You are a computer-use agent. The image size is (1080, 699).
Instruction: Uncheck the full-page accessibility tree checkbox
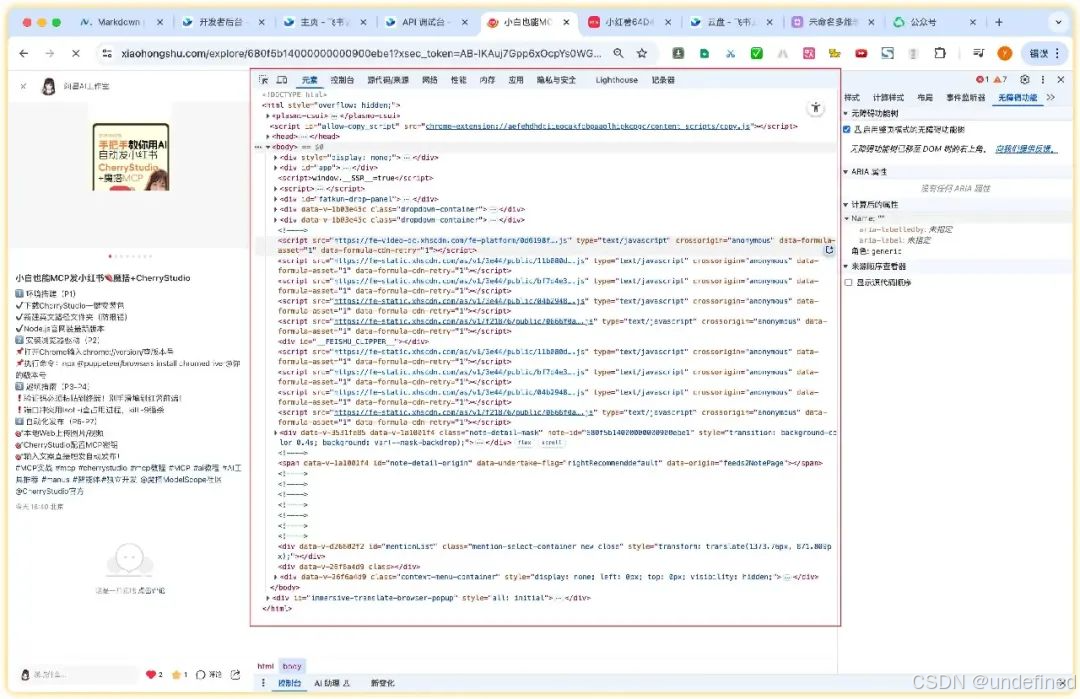click(x=847, y=129)
